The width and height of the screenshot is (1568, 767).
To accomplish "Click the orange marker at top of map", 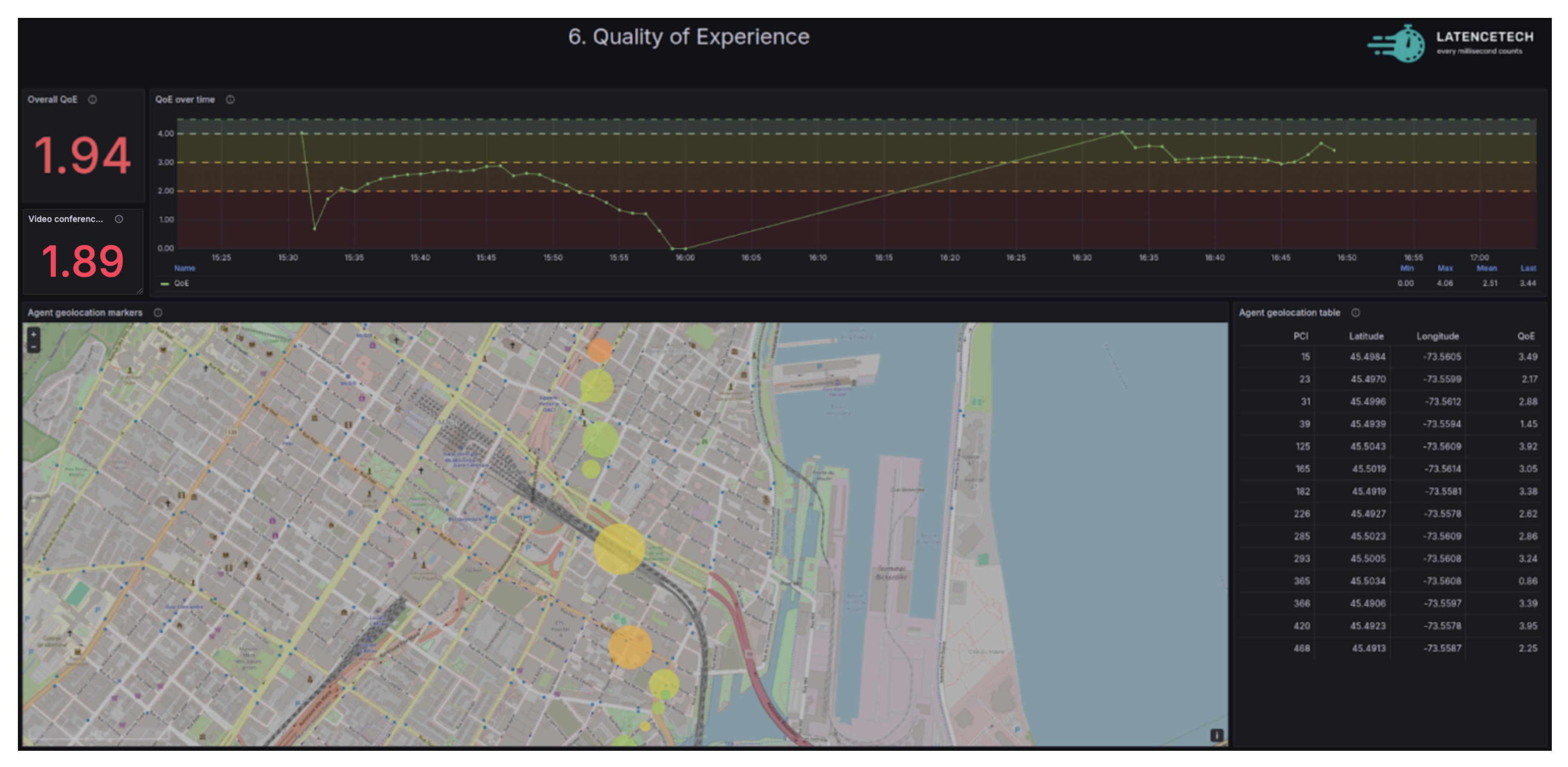I will pos(599,351).
